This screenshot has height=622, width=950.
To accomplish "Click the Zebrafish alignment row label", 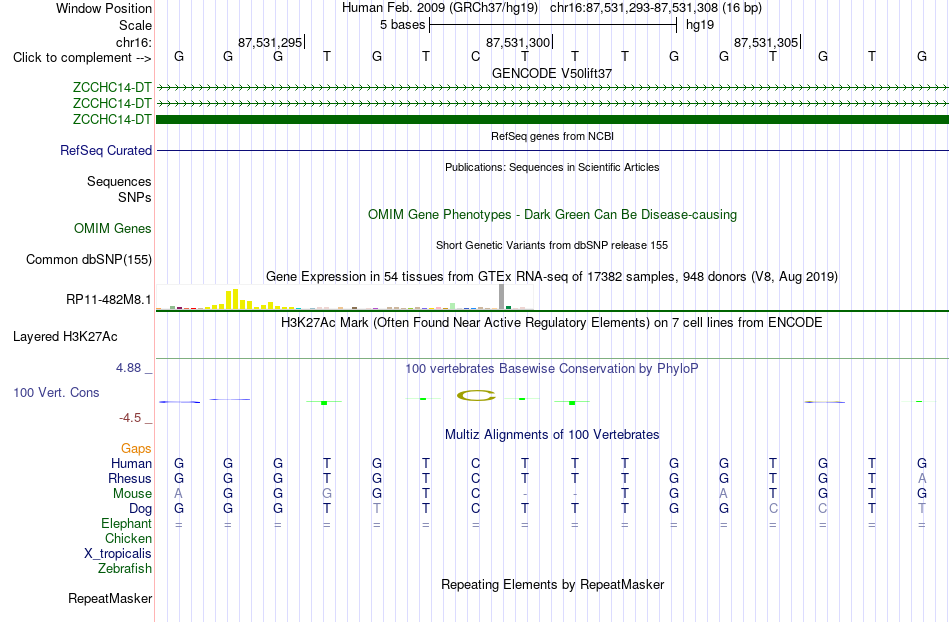I will tap(125, 569).
